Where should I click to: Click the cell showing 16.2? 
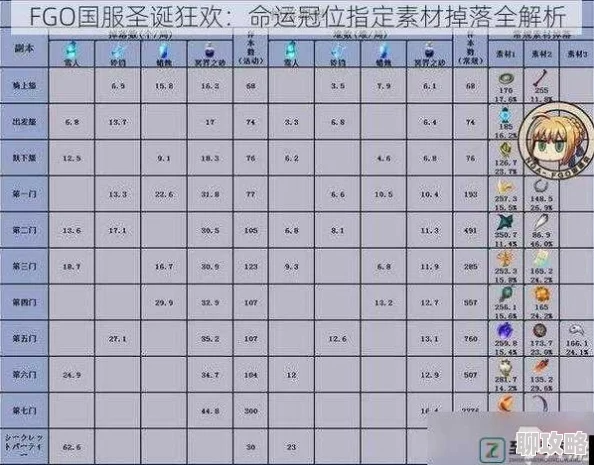point(209,86)
